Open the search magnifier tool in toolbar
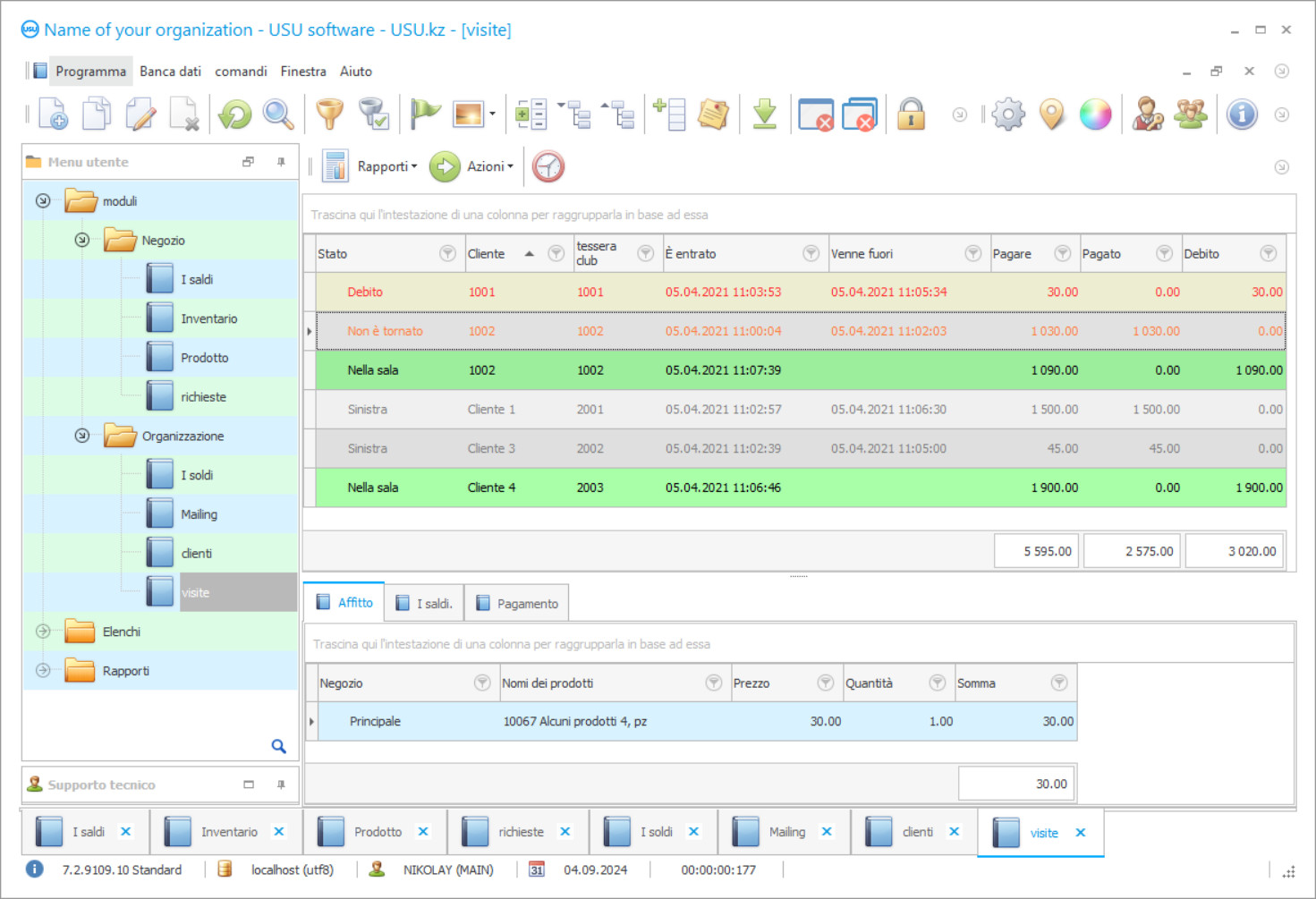Image resolution: width=1316 pixels, height=899 pixels. click(x=278, y=114)
